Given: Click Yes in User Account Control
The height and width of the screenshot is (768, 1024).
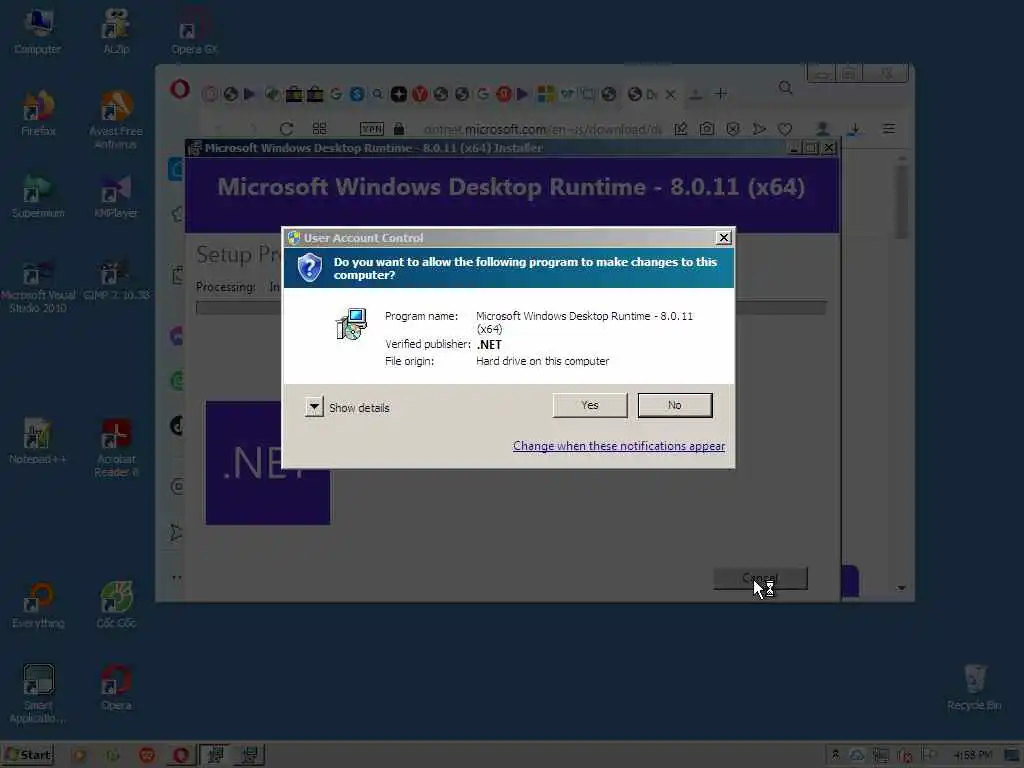Looking at the screenshot, I should pyautogui.click(x=590, y=405).
